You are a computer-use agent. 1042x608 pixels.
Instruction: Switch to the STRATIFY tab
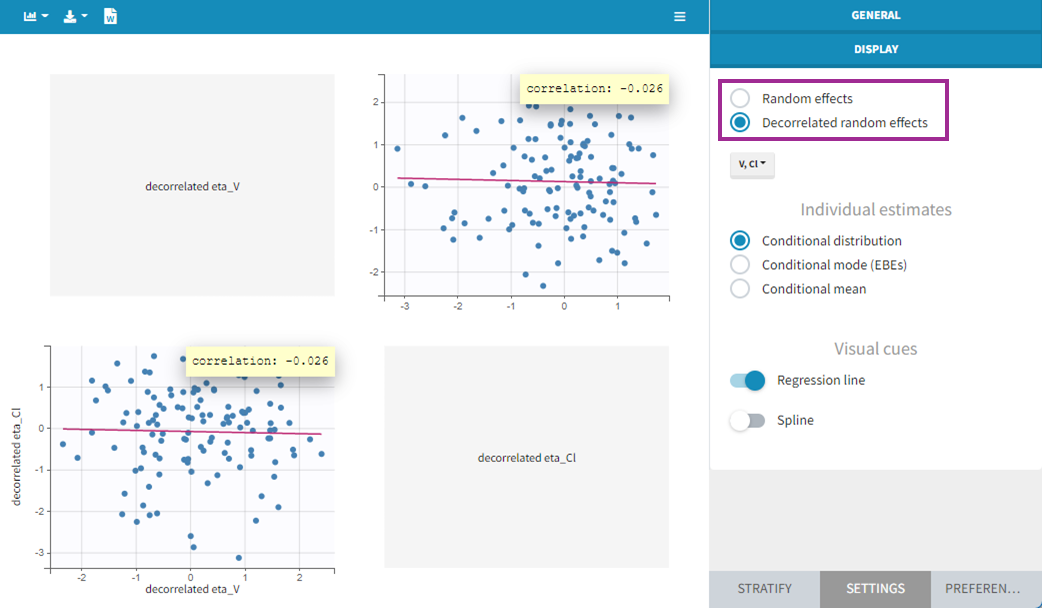tap(764, 589)
